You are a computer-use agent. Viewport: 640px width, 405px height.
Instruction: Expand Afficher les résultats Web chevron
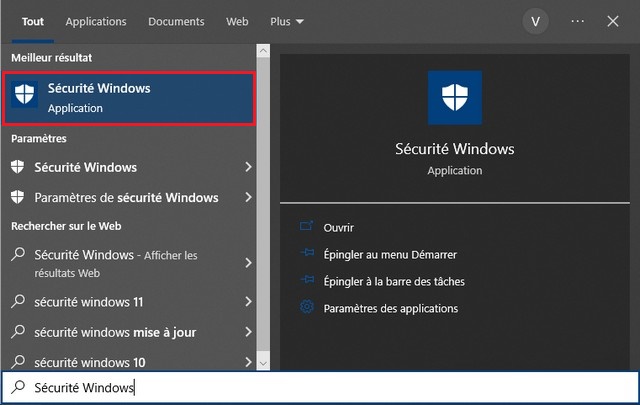248,263
